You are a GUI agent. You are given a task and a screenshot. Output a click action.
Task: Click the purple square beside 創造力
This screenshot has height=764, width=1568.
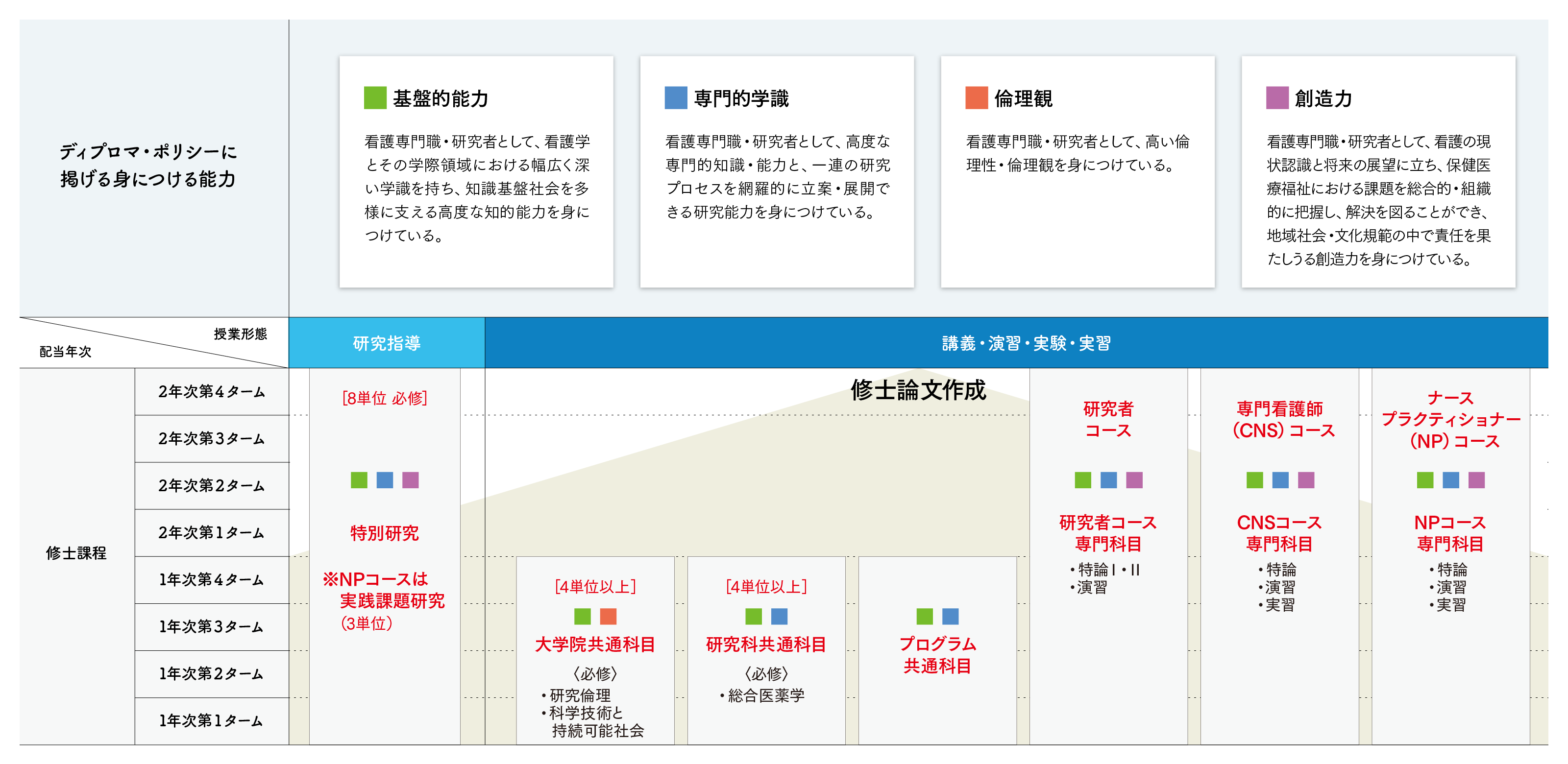tap(1277, 98)
